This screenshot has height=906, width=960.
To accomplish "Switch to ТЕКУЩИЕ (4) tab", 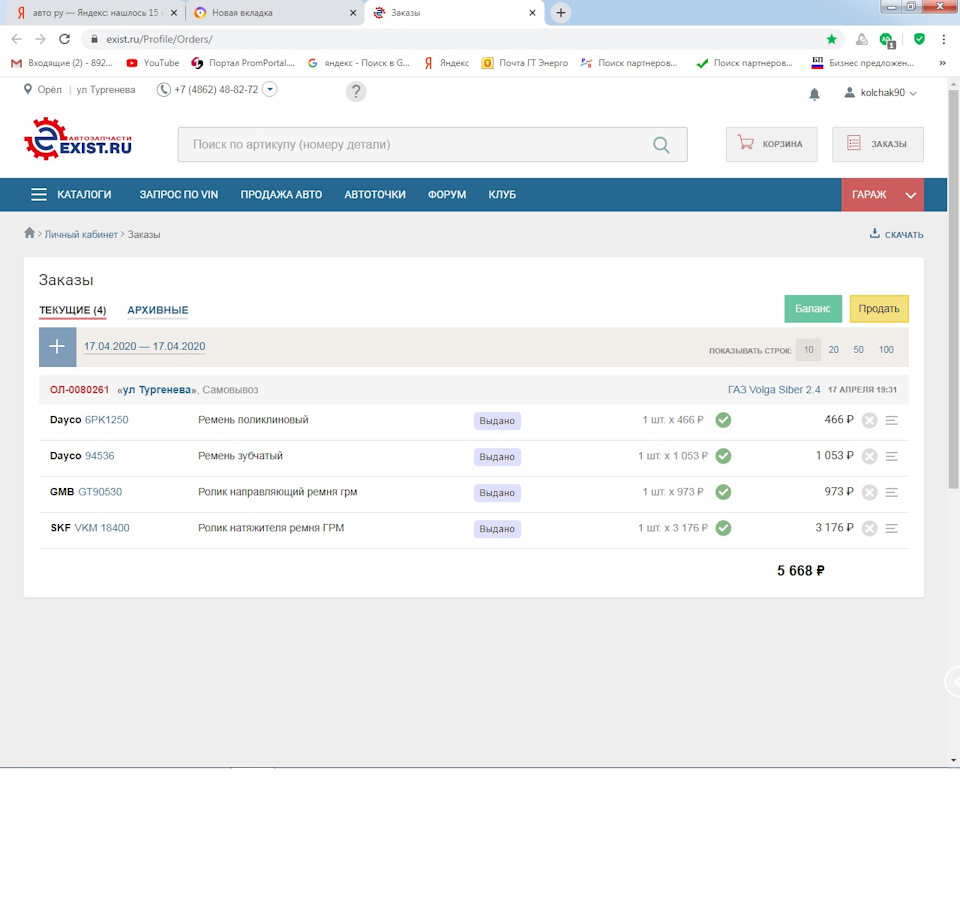I will pos(73,310).
